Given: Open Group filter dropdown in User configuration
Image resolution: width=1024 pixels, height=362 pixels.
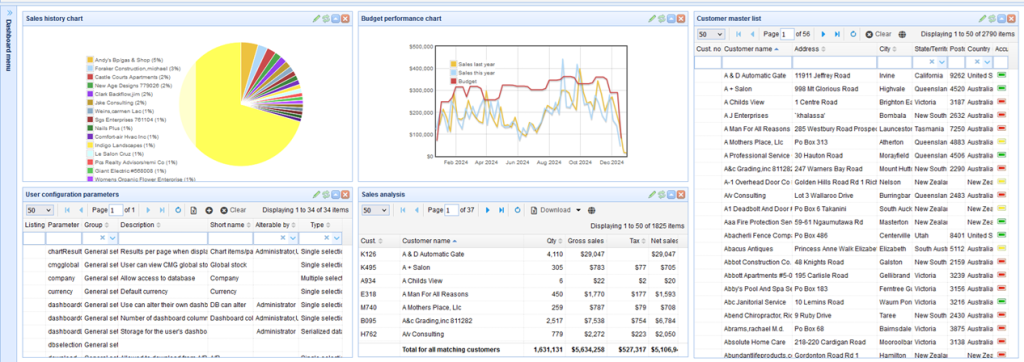Looking at the screenshot, I should 112,239.
